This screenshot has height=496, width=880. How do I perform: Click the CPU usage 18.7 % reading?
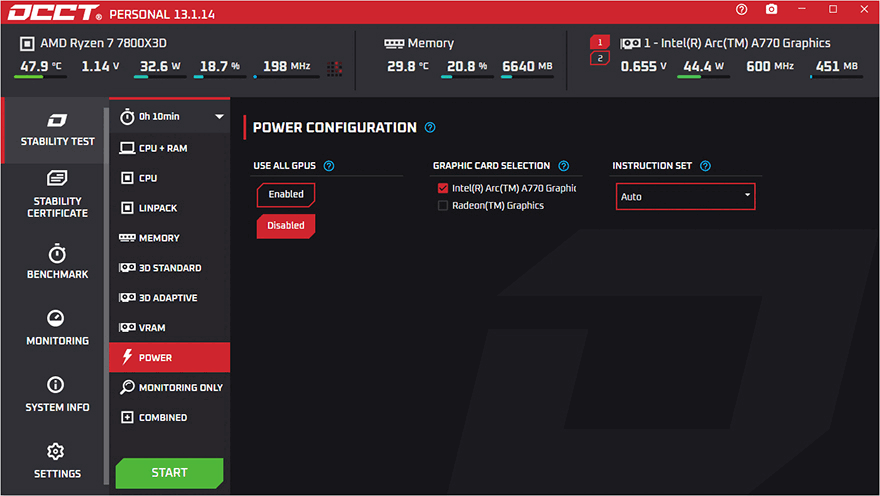point(219,66)
